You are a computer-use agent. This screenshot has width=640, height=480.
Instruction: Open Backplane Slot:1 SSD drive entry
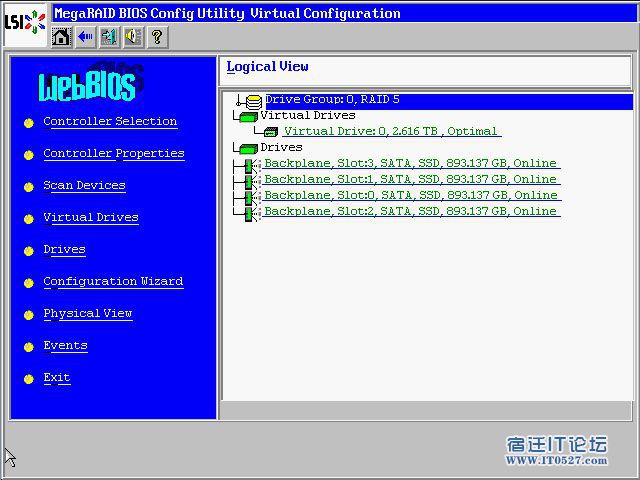point(411,179)
